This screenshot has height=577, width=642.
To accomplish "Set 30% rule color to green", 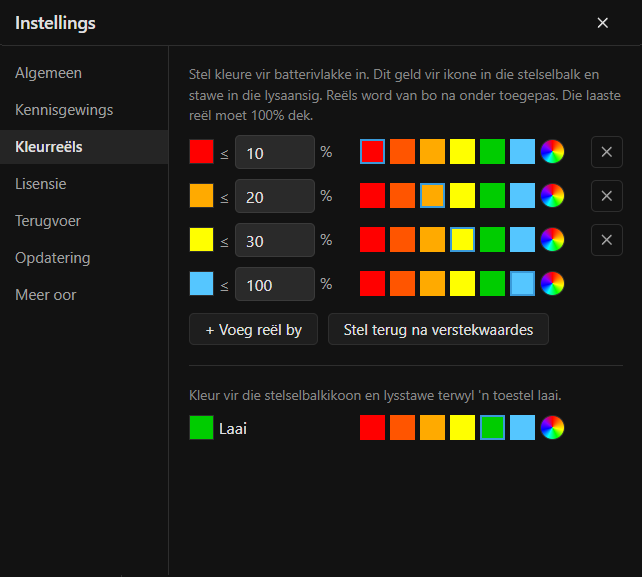I will 493,240.
